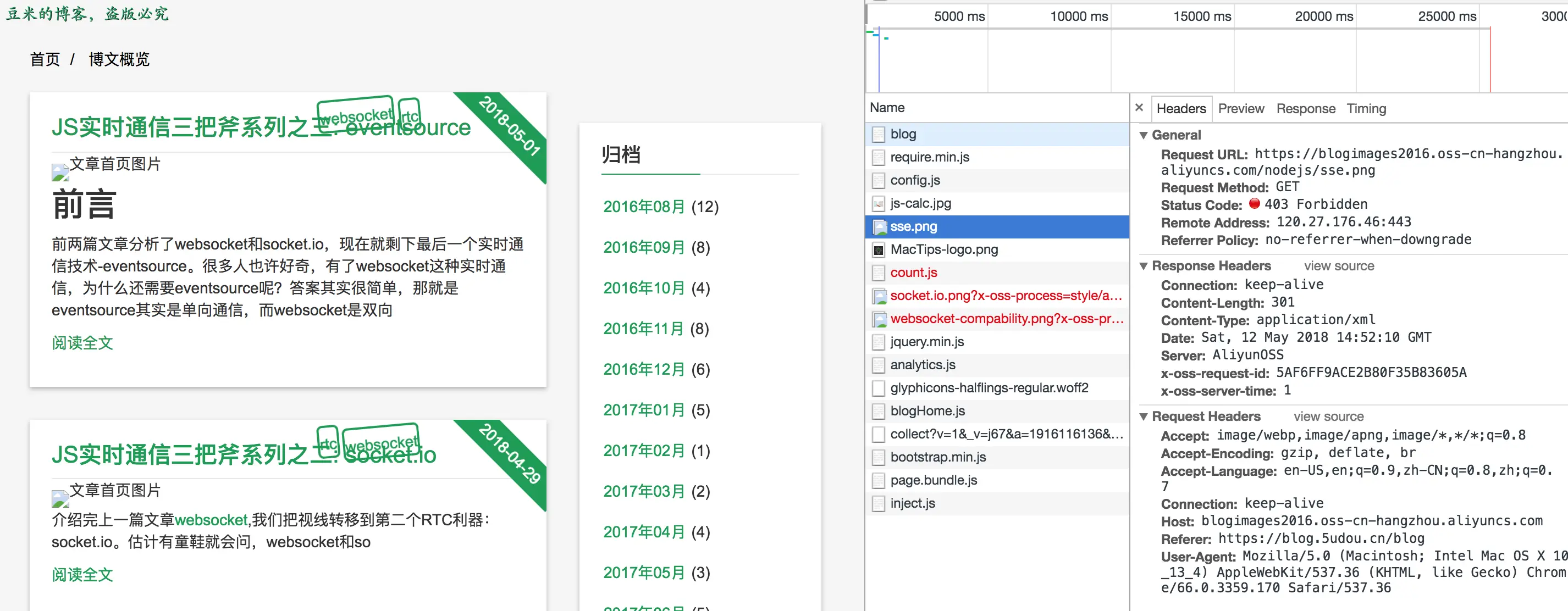
Task: Click the socket.io.png failed request icon
Action: point(879,296)
